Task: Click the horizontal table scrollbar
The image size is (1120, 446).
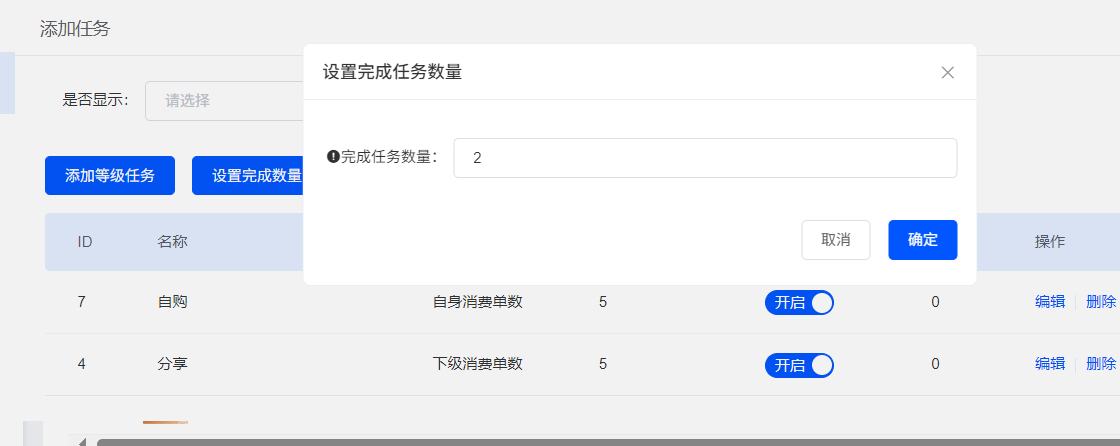Action: point(600,441)
